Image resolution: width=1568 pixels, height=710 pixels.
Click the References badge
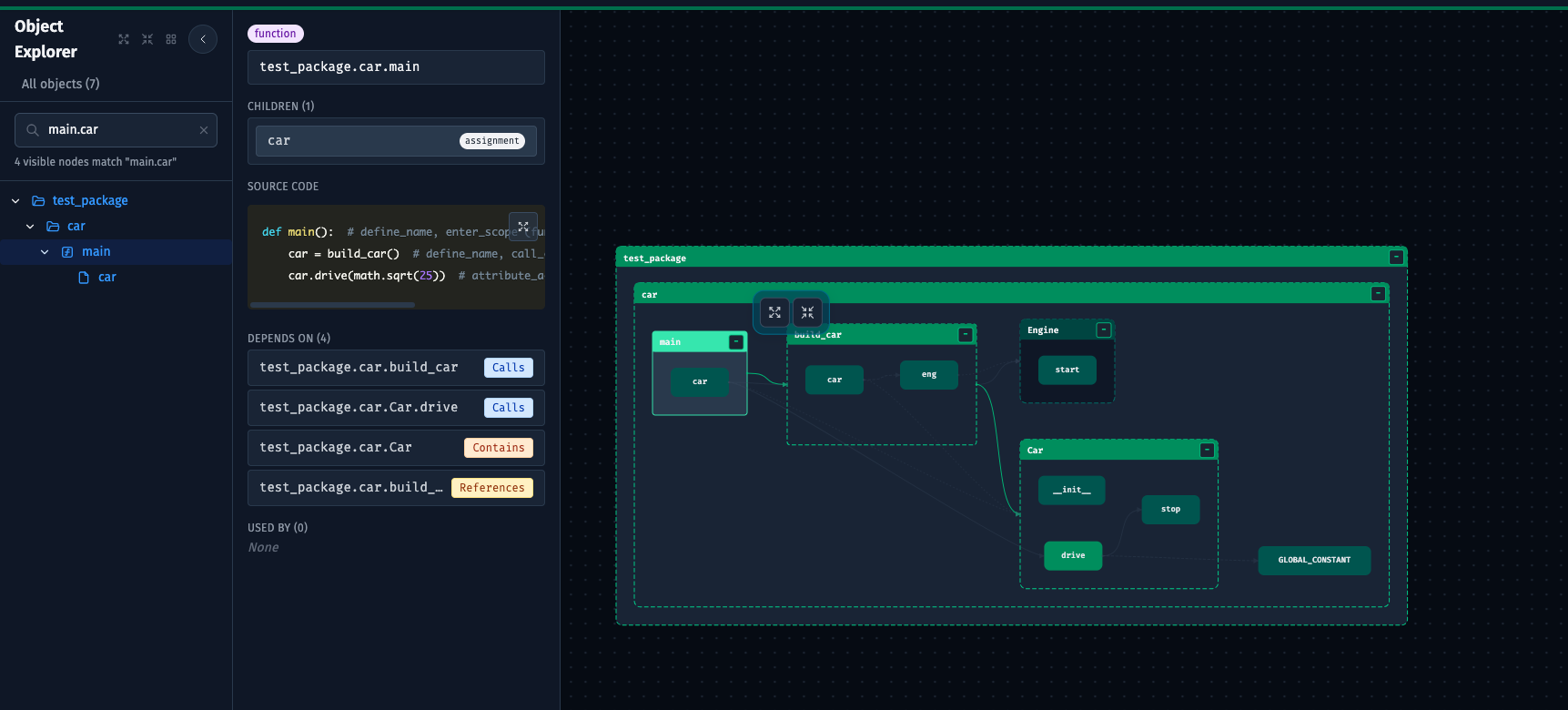click(x=492, y=488)
